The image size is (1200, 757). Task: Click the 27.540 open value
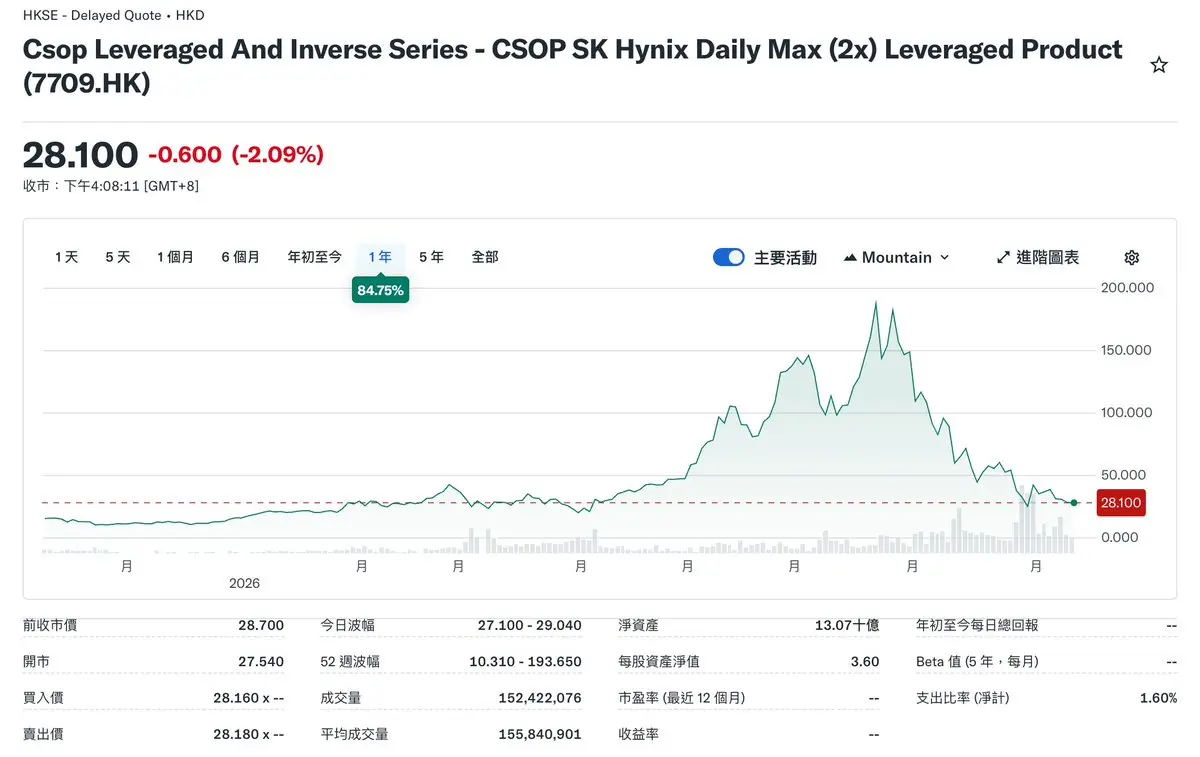tap(261, 662)
